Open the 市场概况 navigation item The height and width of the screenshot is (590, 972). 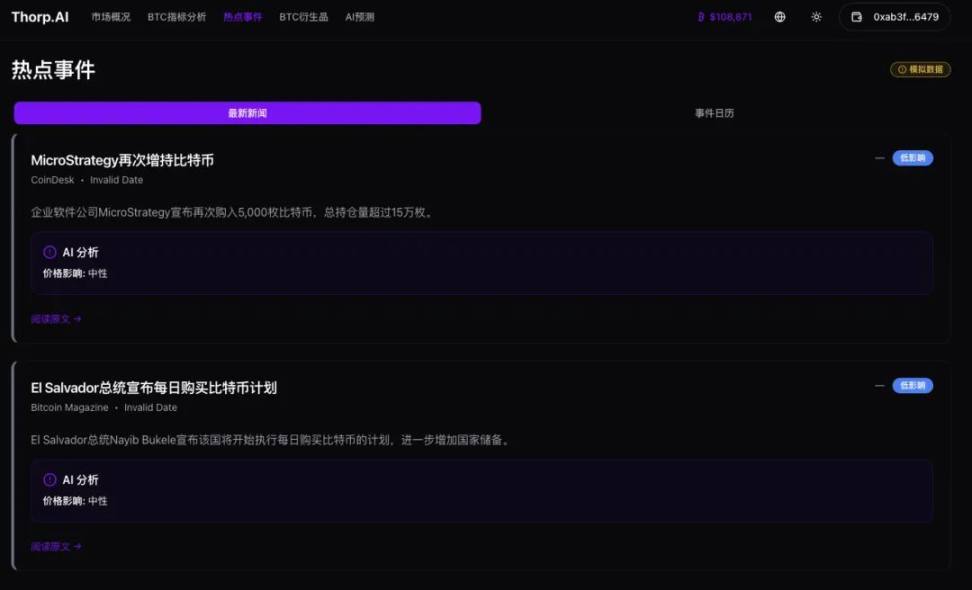pos(111,17)
